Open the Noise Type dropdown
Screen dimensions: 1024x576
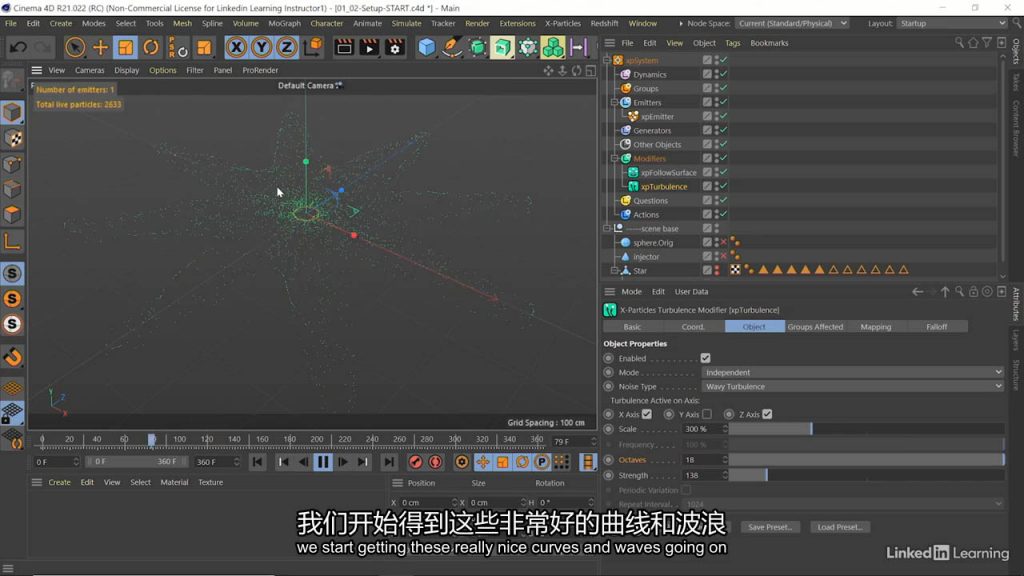[x=852, y=387]
